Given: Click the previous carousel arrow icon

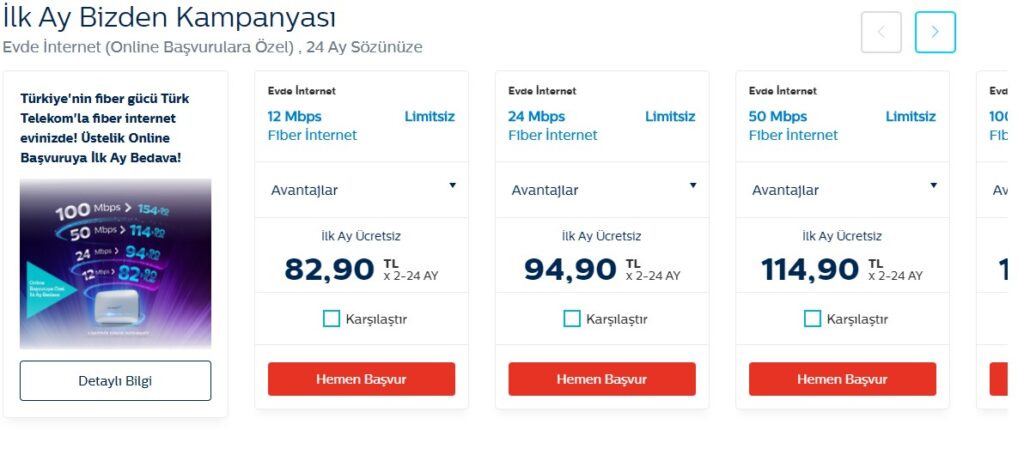Looking at the screenshot, I should pyautogui.click(x=881, y=32).
